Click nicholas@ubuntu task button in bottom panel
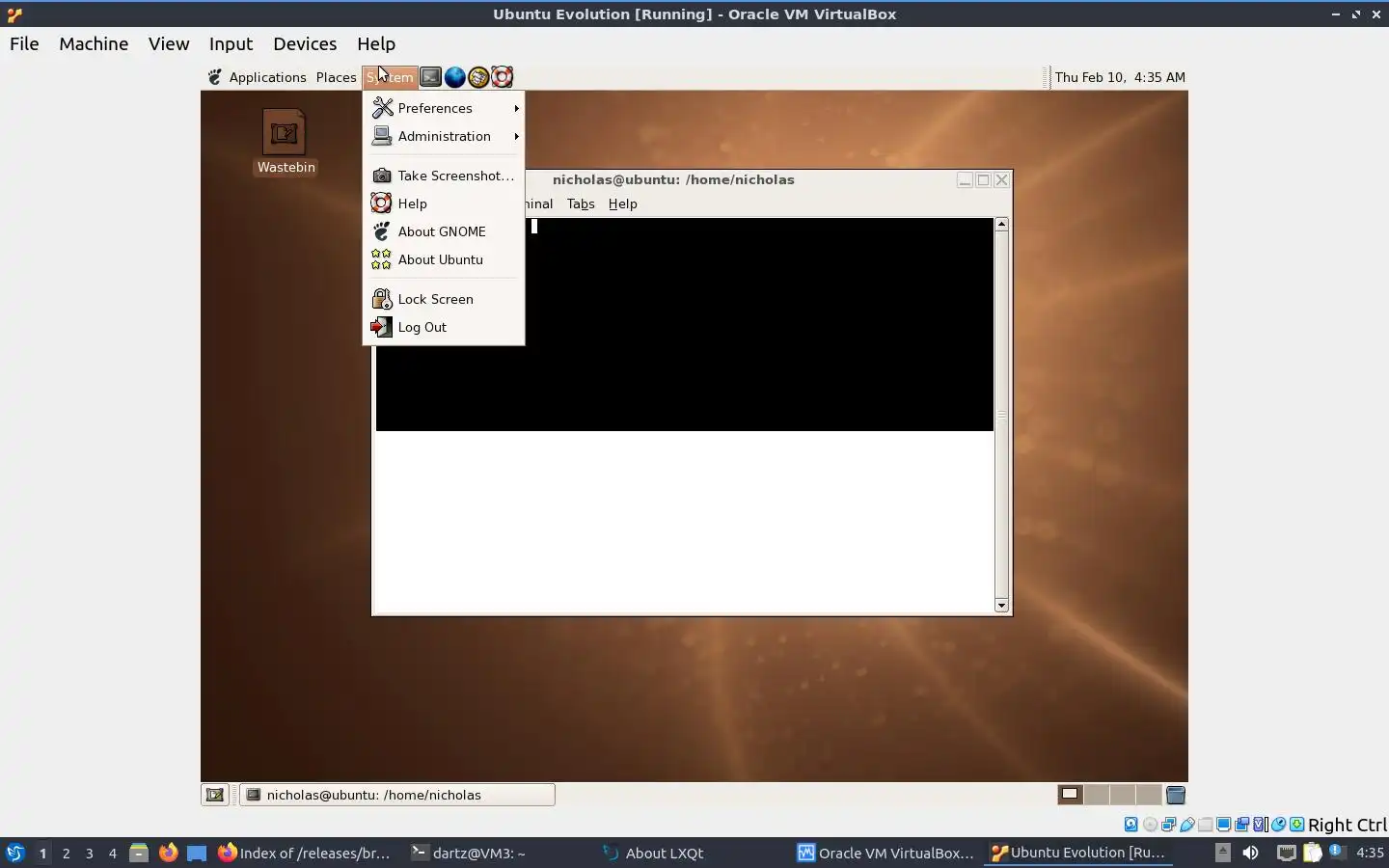This screenshot has height=868, width=1389. (397, 795)
